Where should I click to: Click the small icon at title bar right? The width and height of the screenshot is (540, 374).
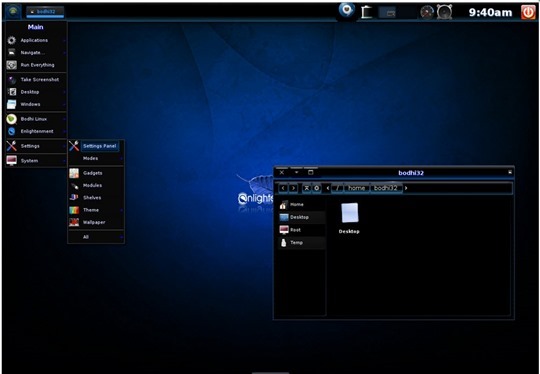510,172
